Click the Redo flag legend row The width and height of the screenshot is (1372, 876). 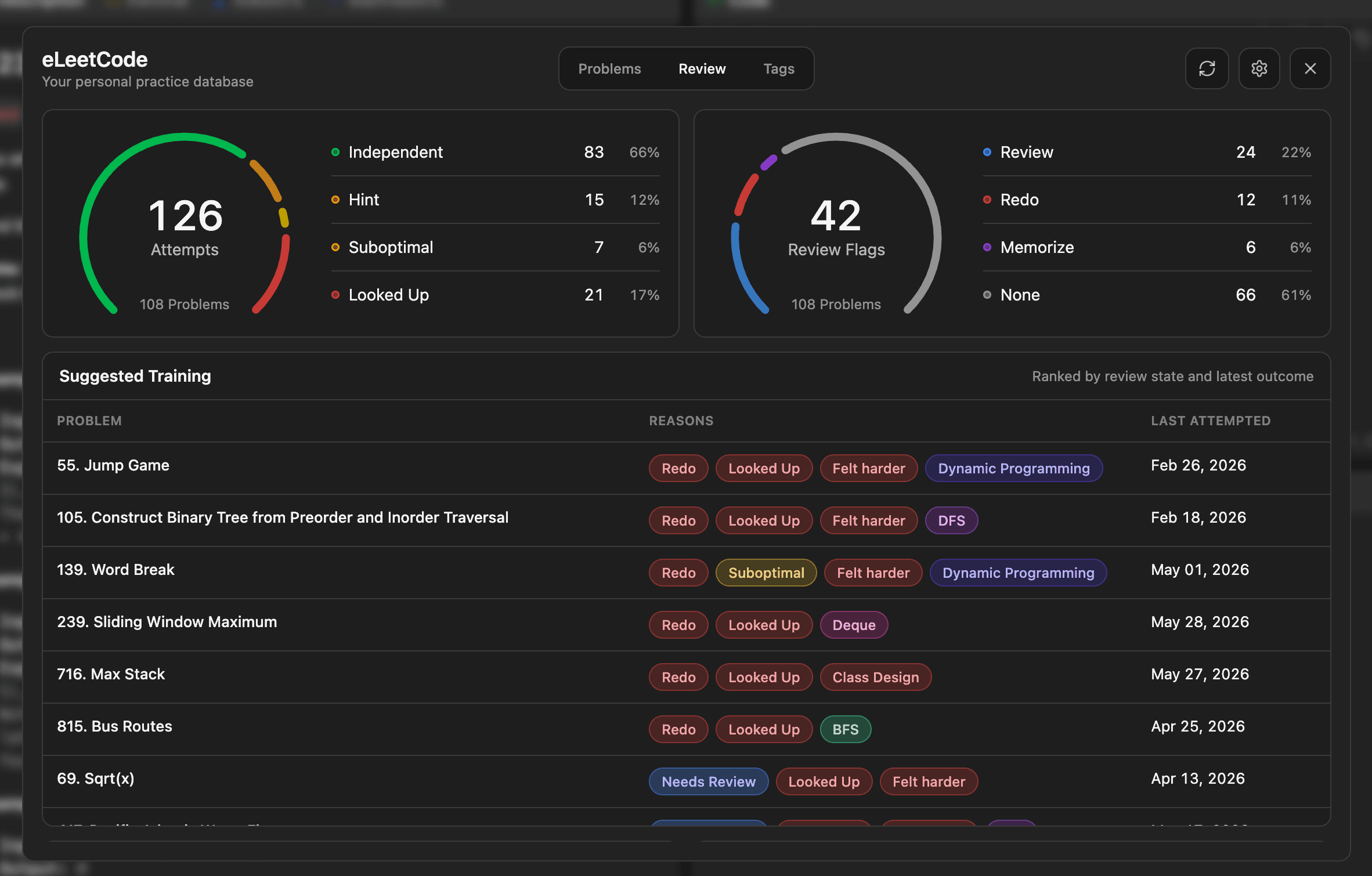click(x=1147, y=200)
